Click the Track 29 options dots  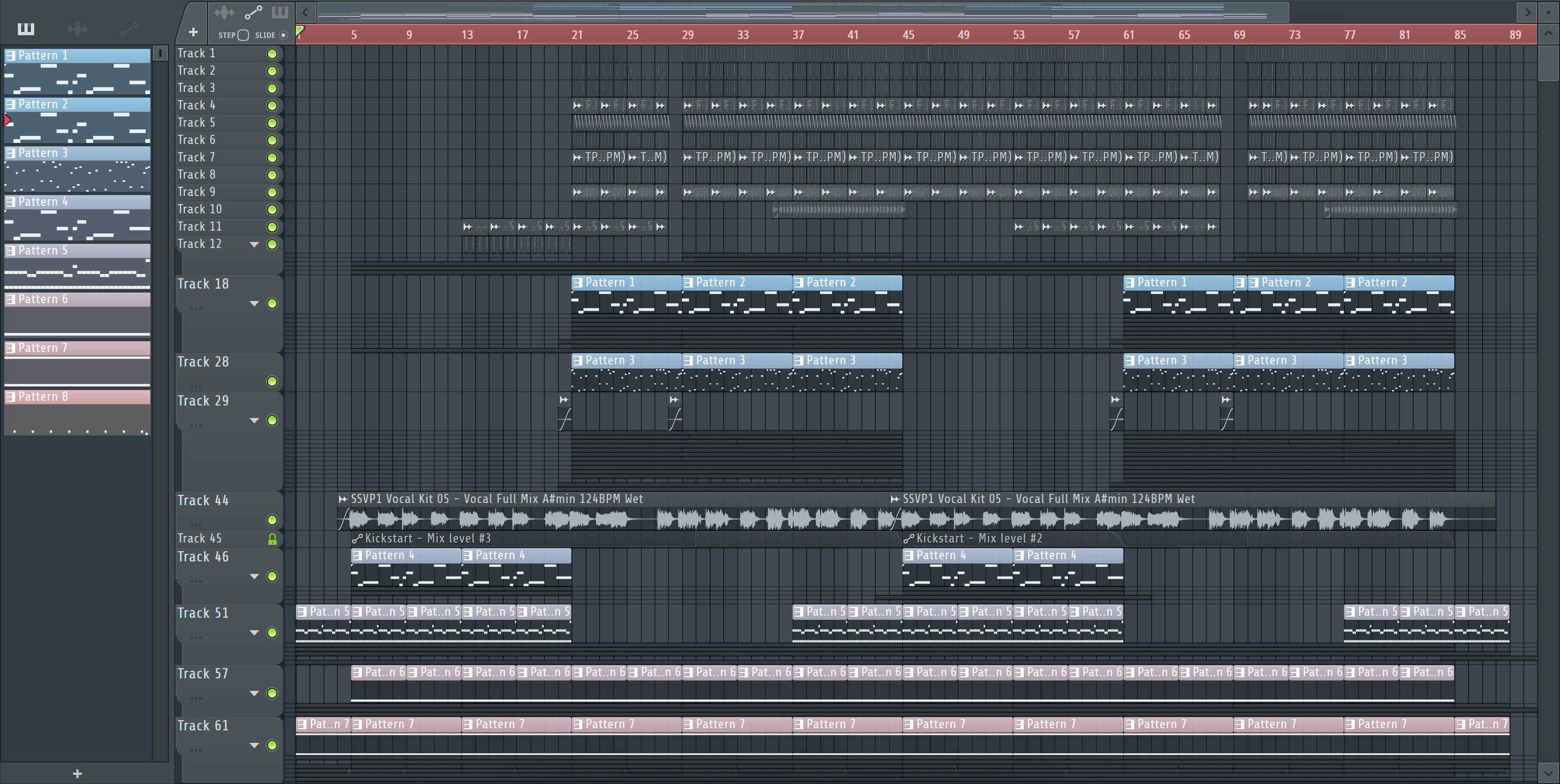tap(196, 426)
